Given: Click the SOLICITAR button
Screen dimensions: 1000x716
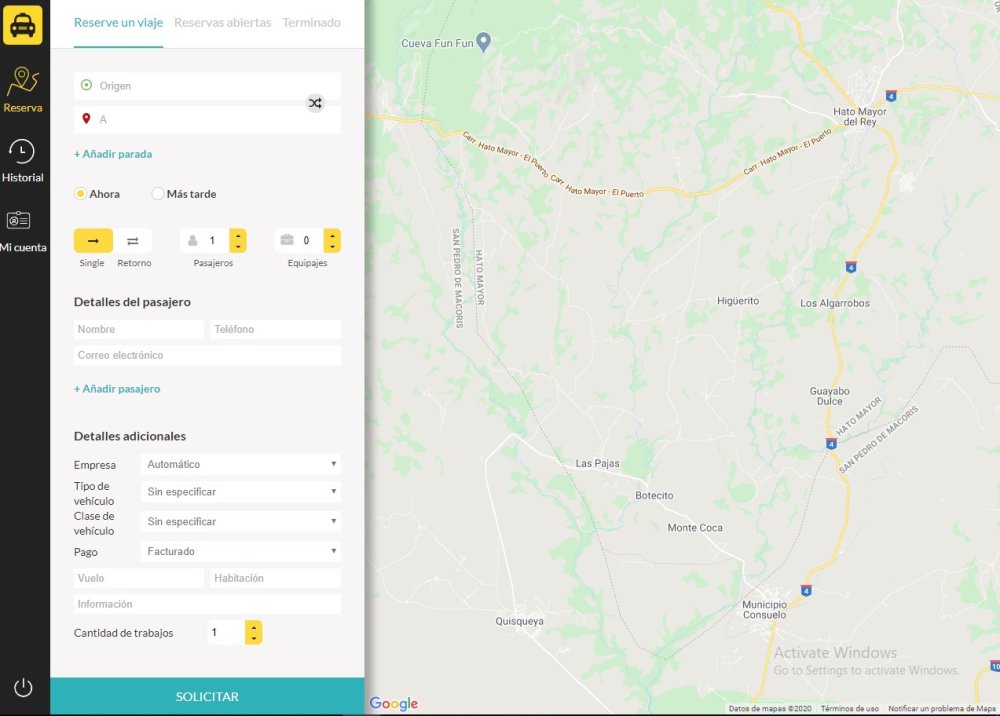Looking at the screenshot, I should click(x=207, y=696).
